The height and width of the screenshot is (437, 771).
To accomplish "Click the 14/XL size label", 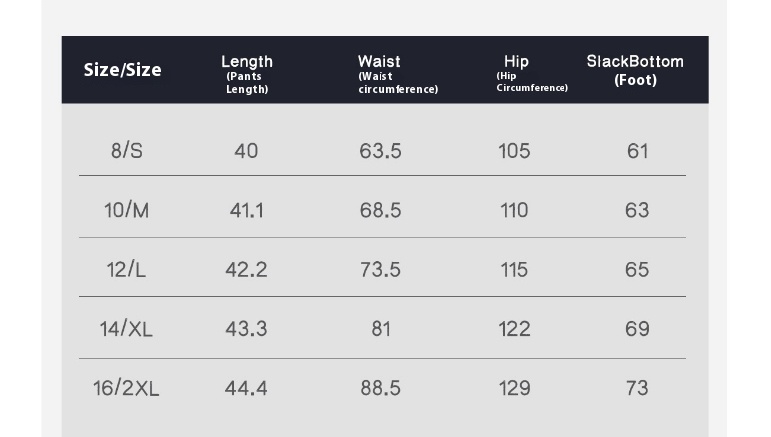I will [x=126, y=328].
